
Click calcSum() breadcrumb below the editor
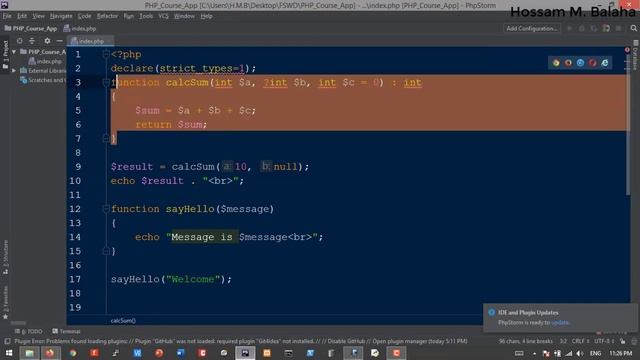[x=123, y=320]
